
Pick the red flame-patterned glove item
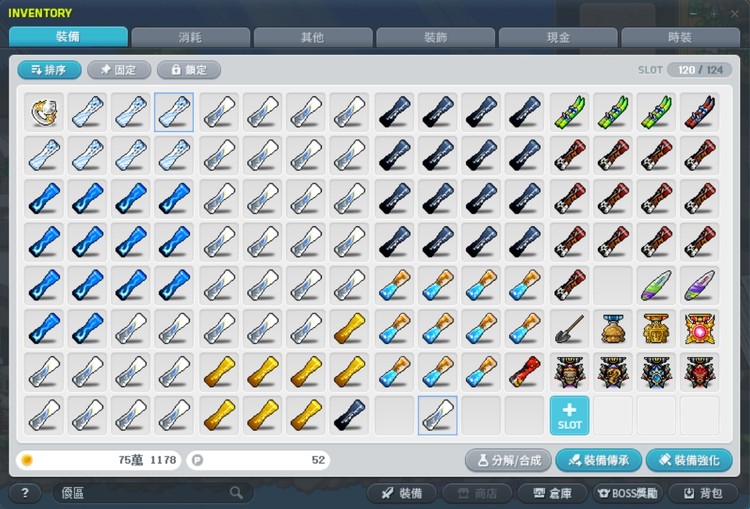click(x=524, y=372)
